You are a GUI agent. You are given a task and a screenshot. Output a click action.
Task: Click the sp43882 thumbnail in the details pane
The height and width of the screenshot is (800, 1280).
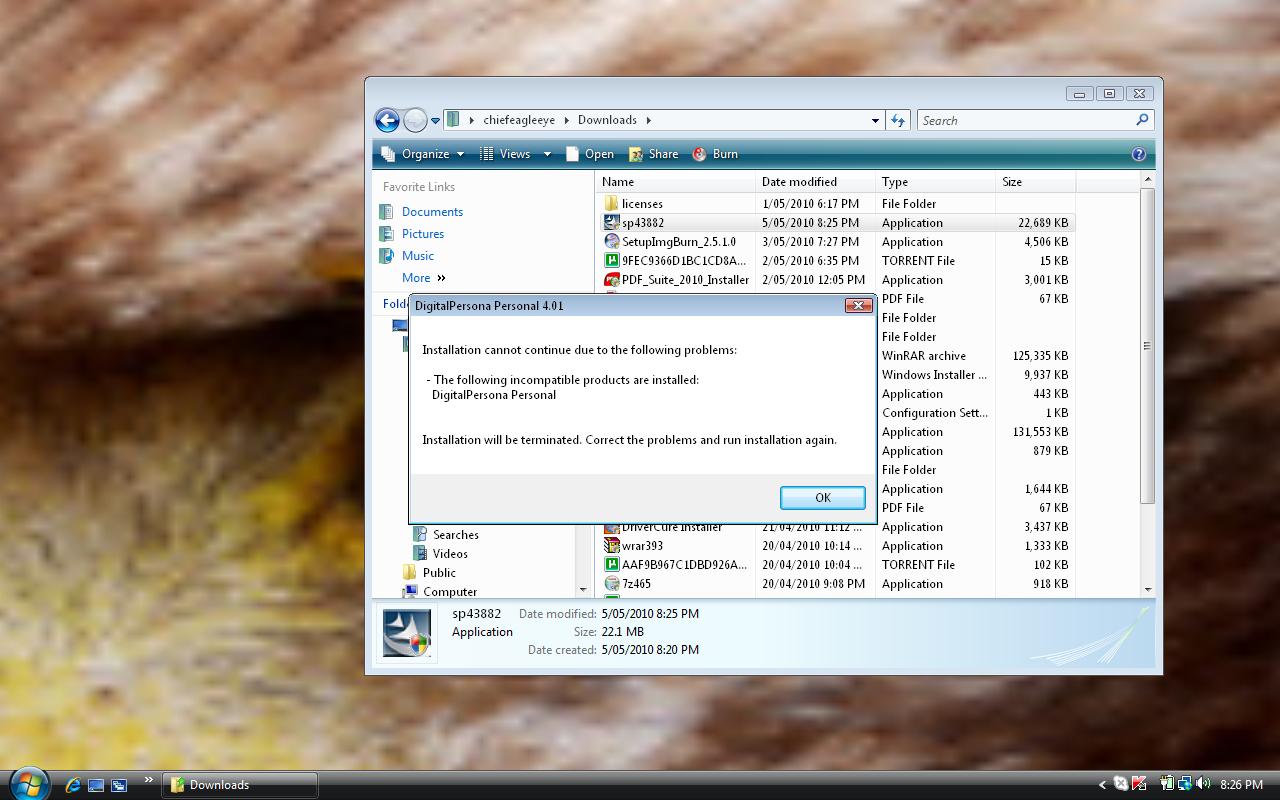(x=407, y=632)
